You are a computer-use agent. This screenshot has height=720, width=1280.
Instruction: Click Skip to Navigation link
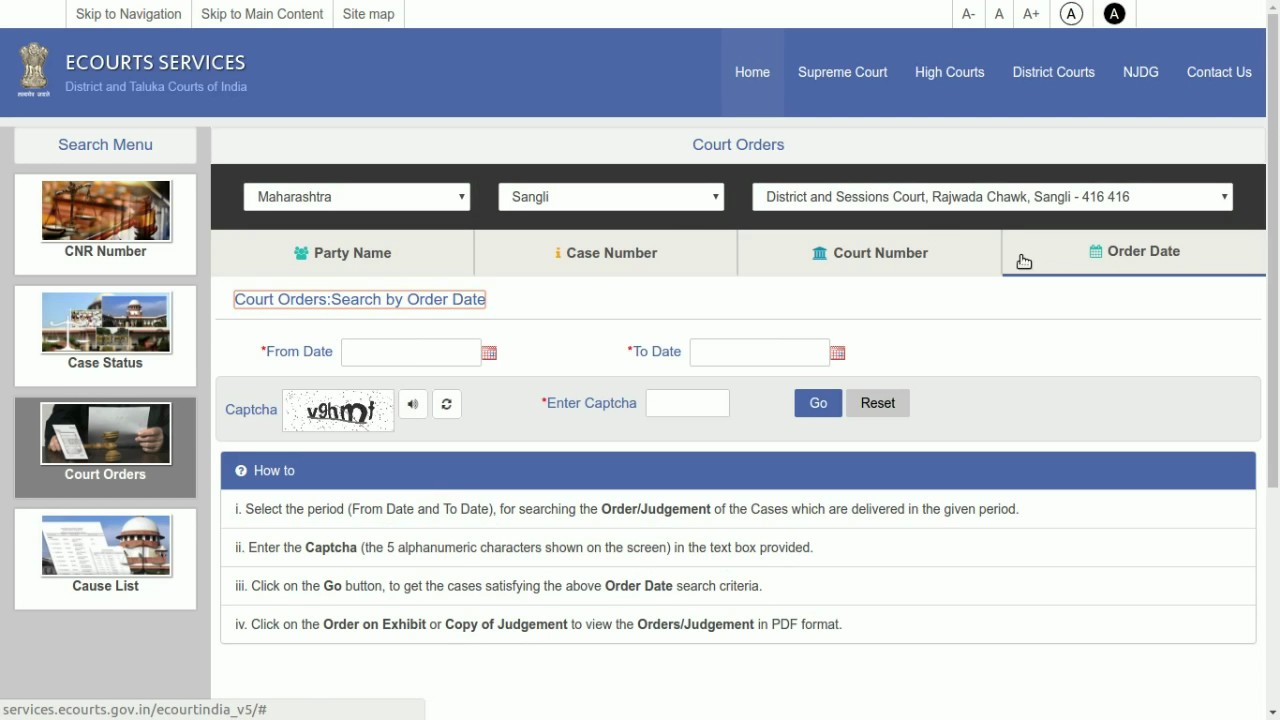(x=128, y=14)
